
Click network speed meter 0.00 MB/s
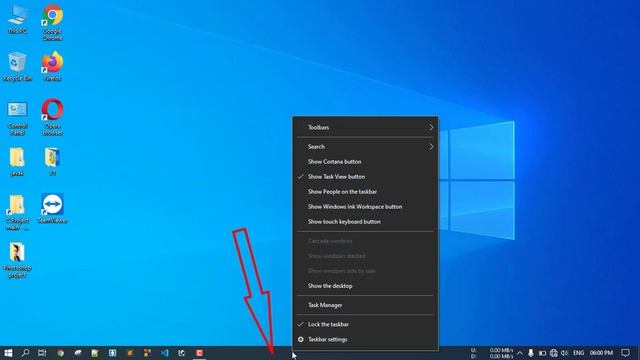[x=492, y=353]
